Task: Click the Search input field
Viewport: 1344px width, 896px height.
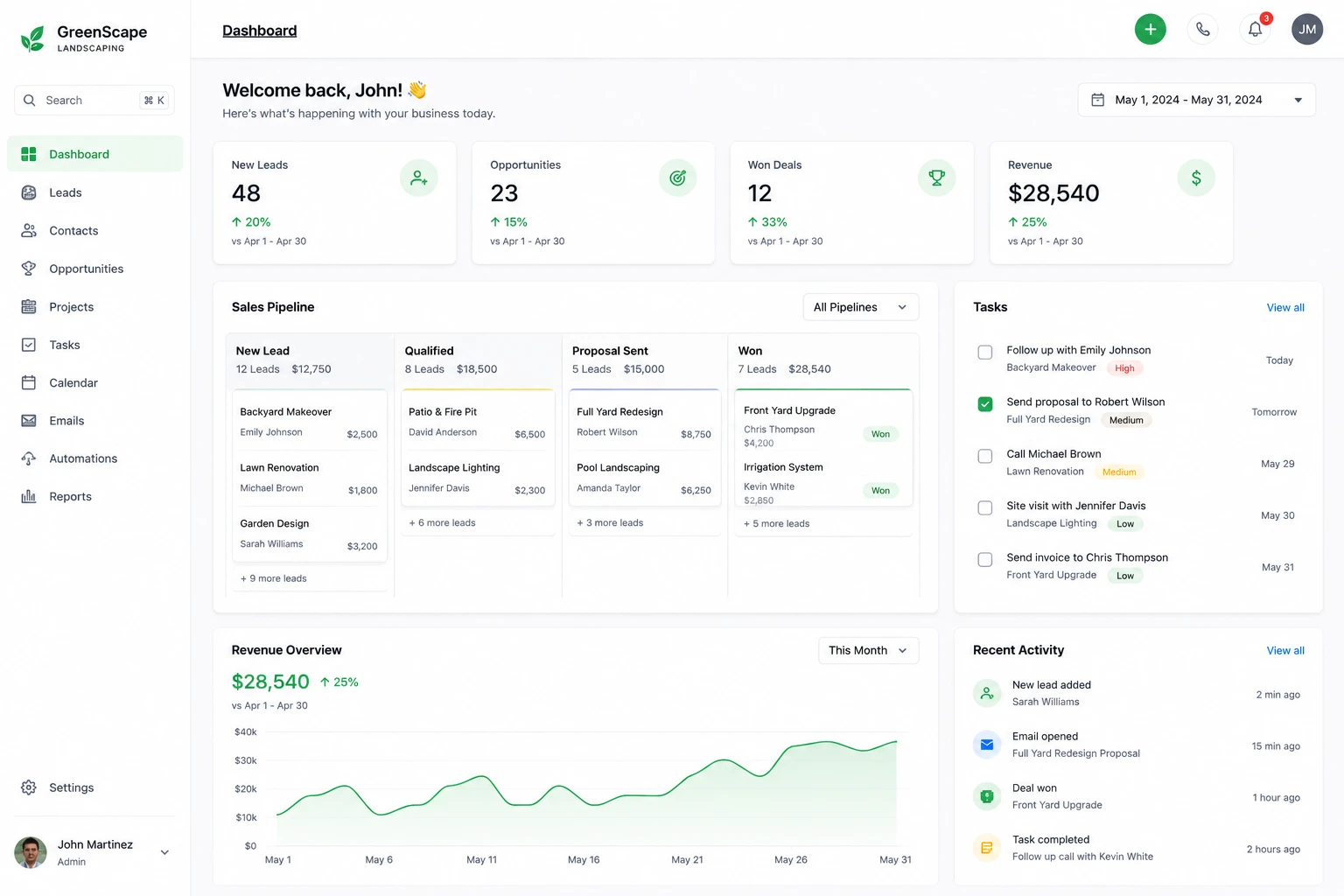Action: pos(94,100)
